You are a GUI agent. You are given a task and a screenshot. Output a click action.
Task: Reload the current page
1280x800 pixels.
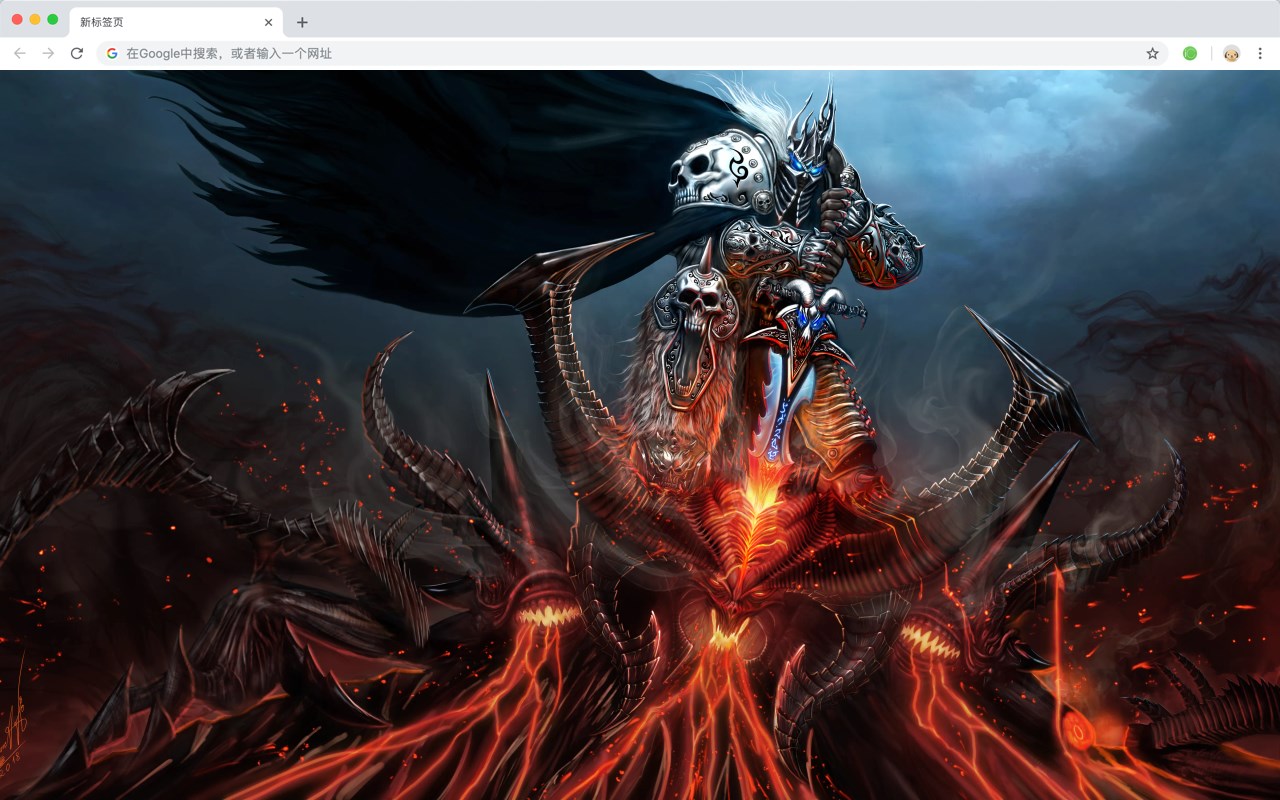pyautogui.click(x=76, y=53)
